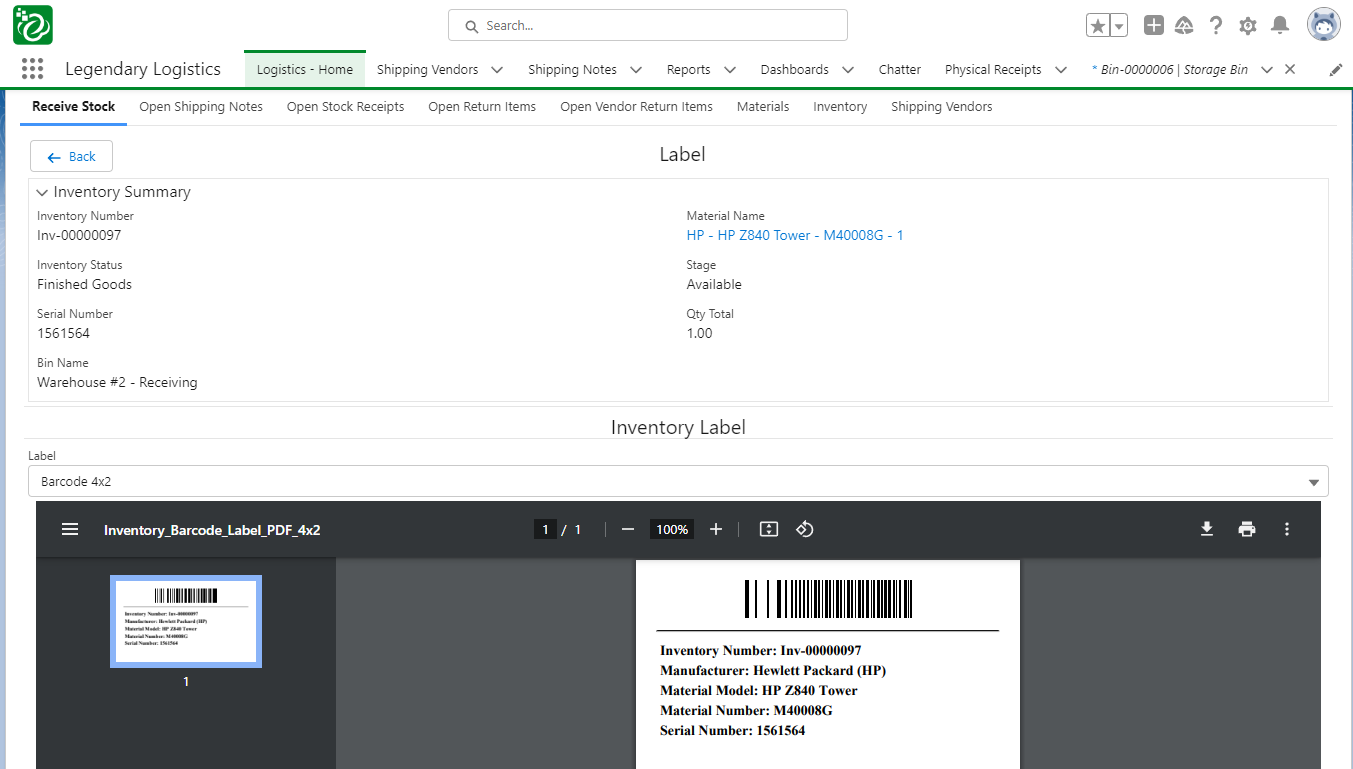Print the barcode label PDF
Screen dimensions: 1353x769
[x=1247, y=529]
